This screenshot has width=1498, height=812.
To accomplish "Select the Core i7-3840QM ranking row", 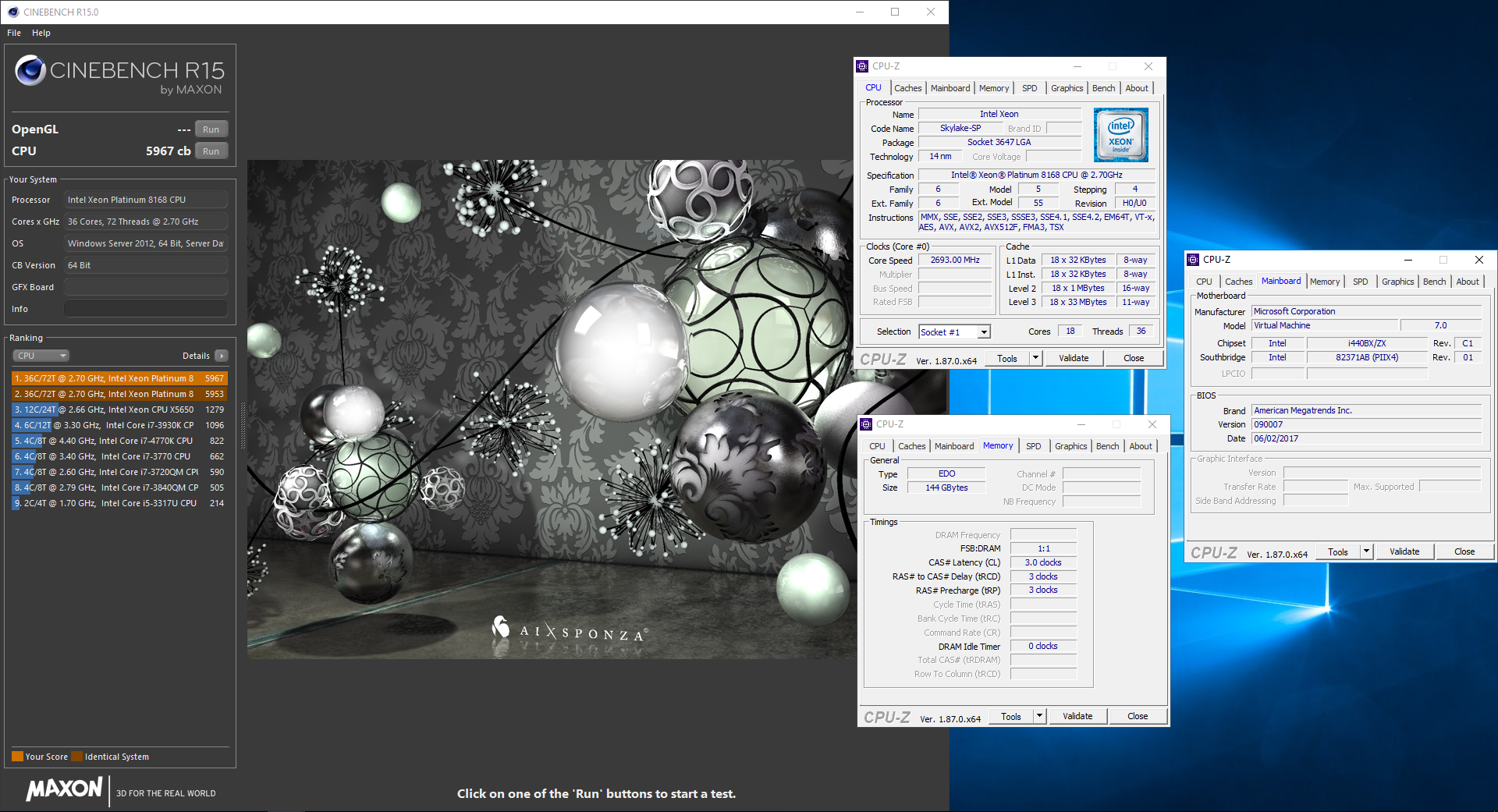I will 119,488.
